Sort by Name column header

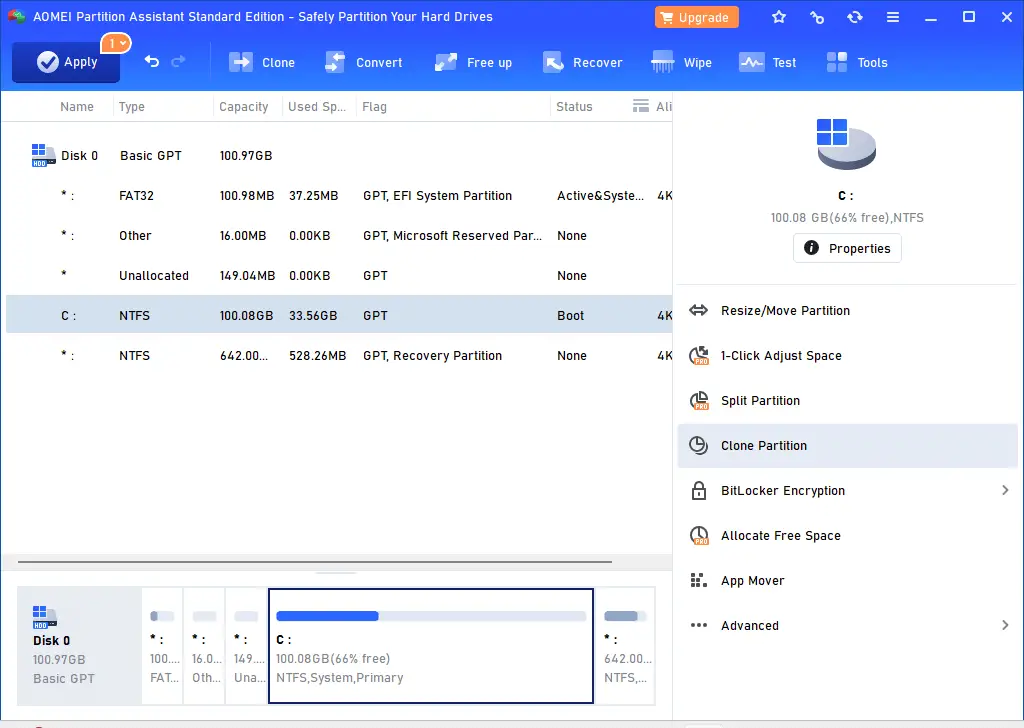[x=76, y=106]
